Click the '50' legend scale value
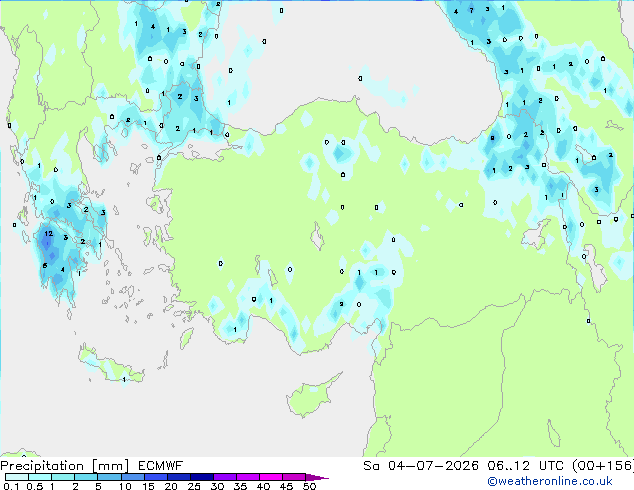Screen dimensions: 634x490 309,486
